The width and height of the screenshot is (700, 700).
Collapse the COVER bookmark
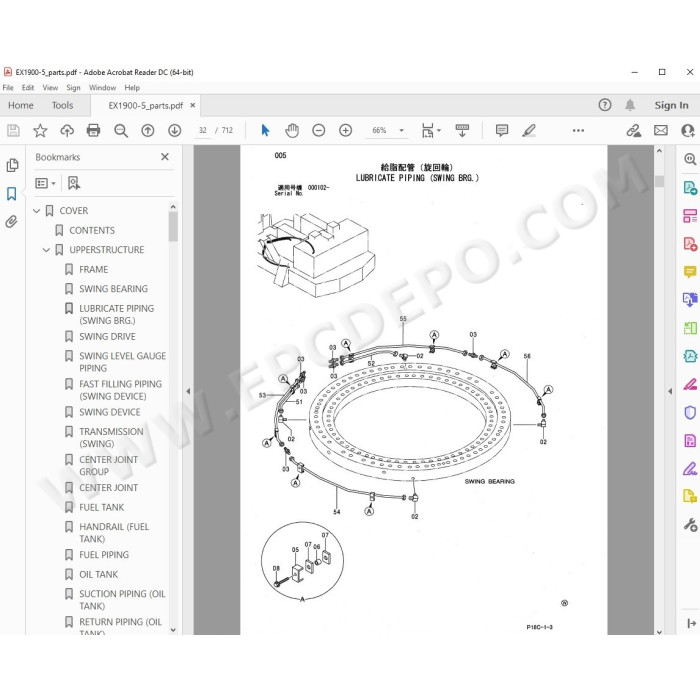pyautogui.click(x=37, y=211)
